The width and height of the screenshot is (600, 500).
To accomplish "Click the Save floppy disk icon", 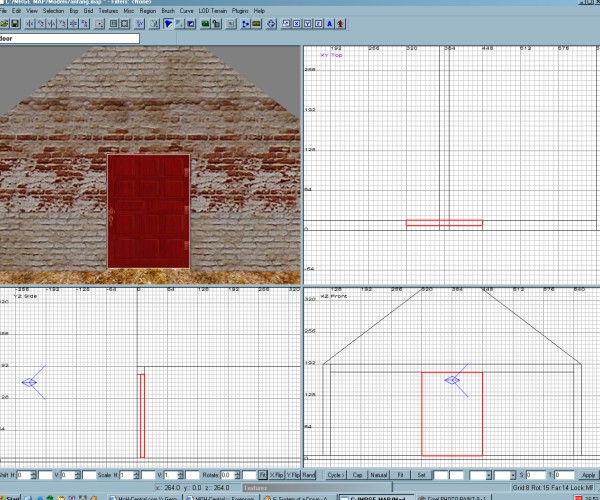I will 15,24.
